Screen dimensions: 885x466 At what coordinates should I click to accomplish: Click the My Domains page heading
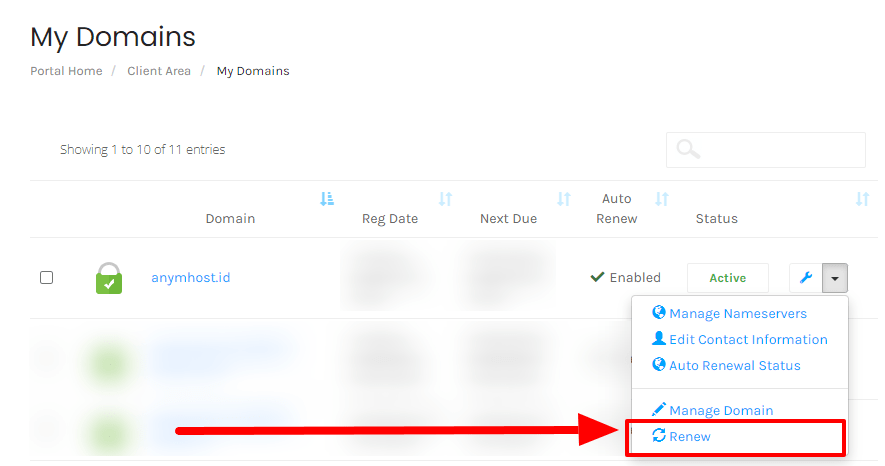113,37
